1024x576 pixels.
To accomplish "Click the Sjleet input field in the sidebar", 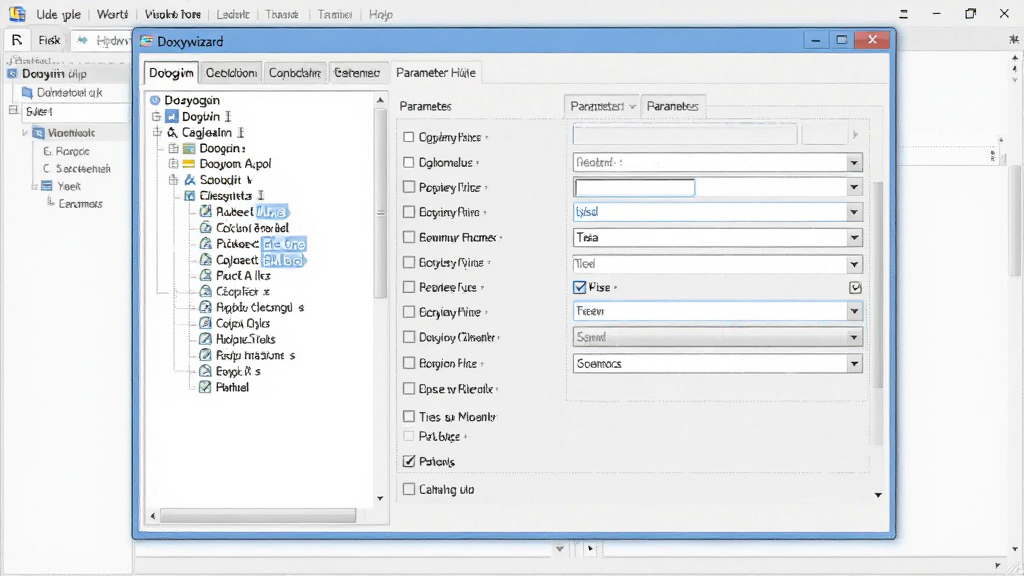I will pyautogui.click(x=76, y=112).
